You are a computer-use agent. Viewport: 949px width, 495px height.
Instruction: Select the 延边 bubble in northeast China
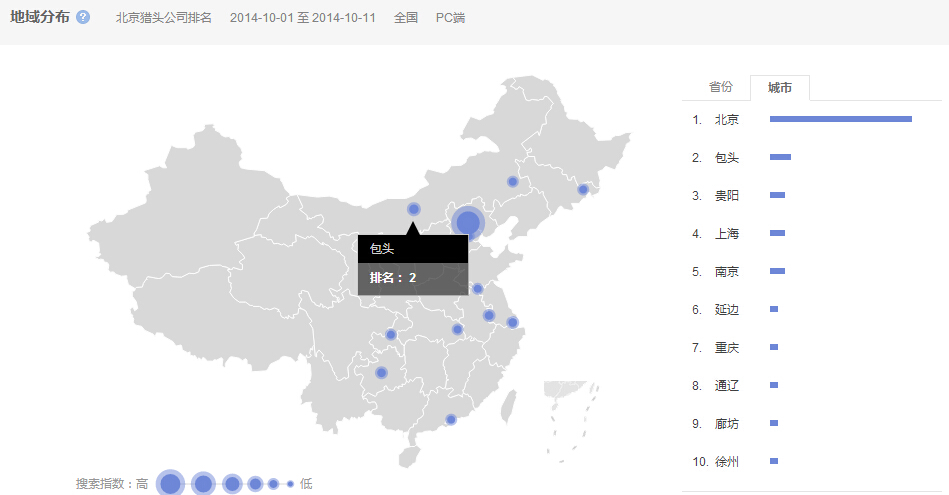583,189
